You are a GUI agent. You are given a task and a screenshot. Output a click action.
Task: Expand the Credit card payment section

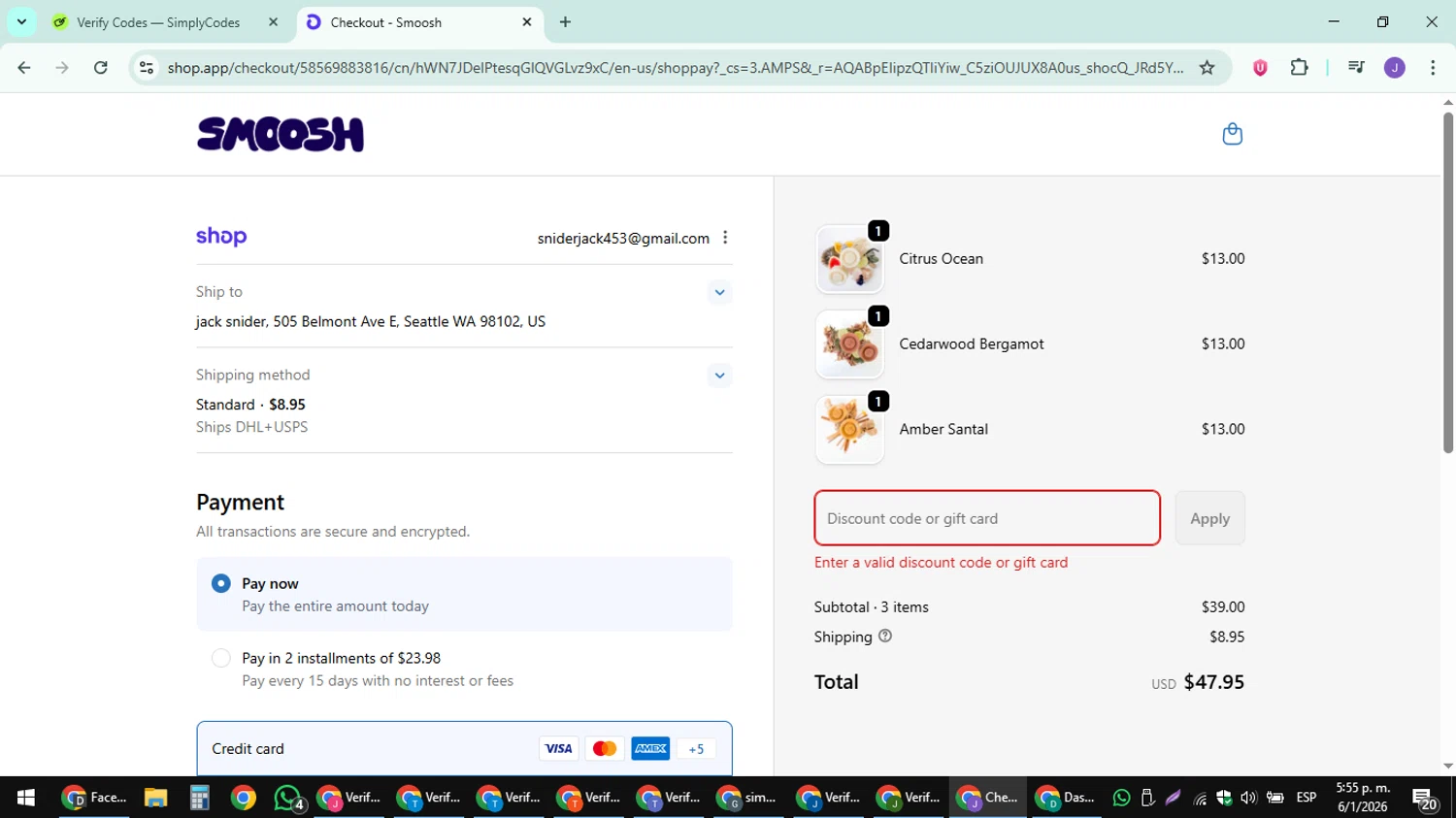(464, 748)
